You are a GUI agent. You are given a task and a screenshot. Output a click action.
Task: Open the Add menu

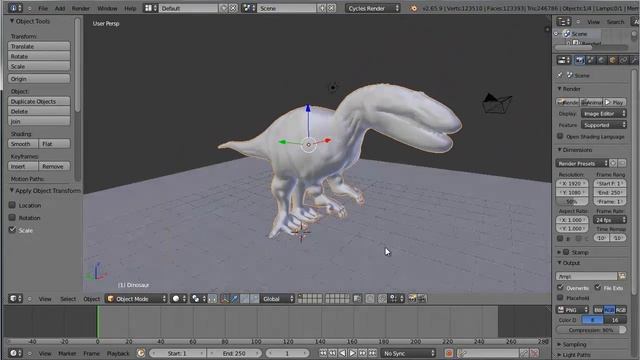click(60, 8)
